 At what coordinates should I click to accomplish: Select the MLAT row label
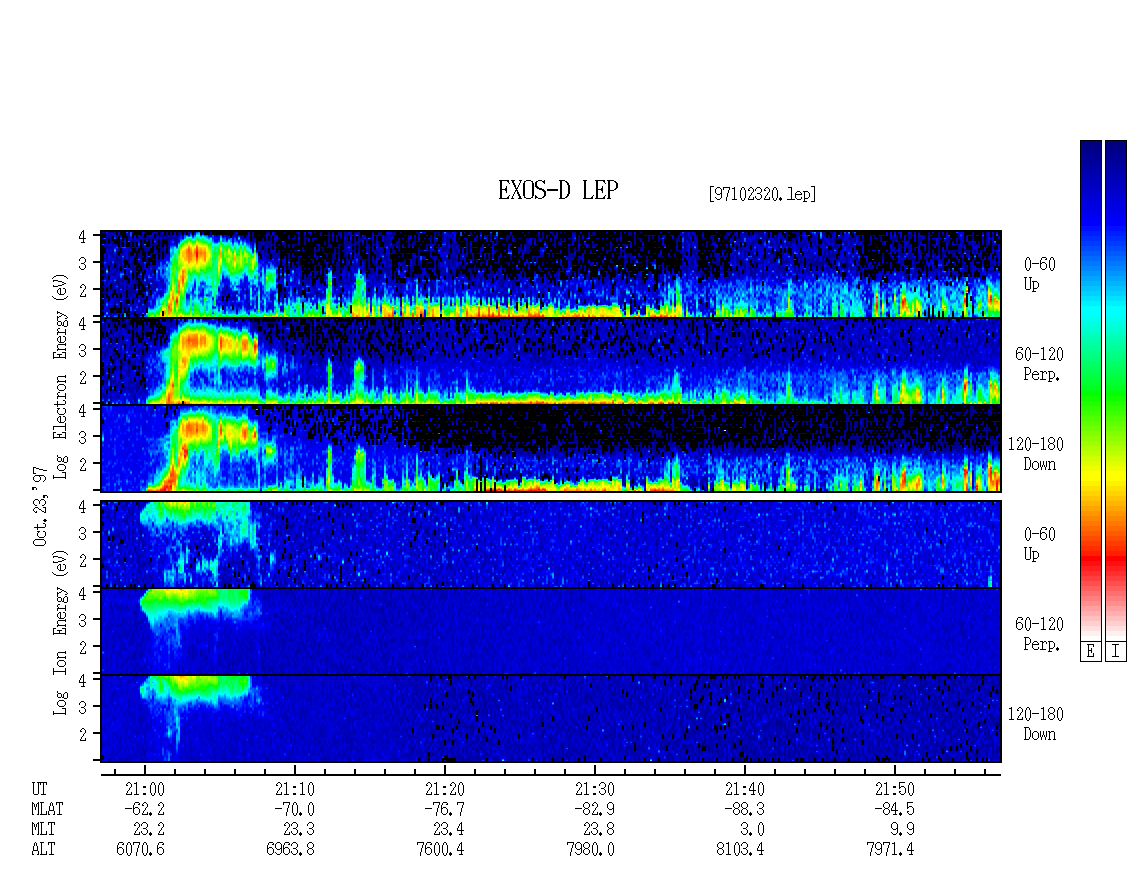point(48,809)
